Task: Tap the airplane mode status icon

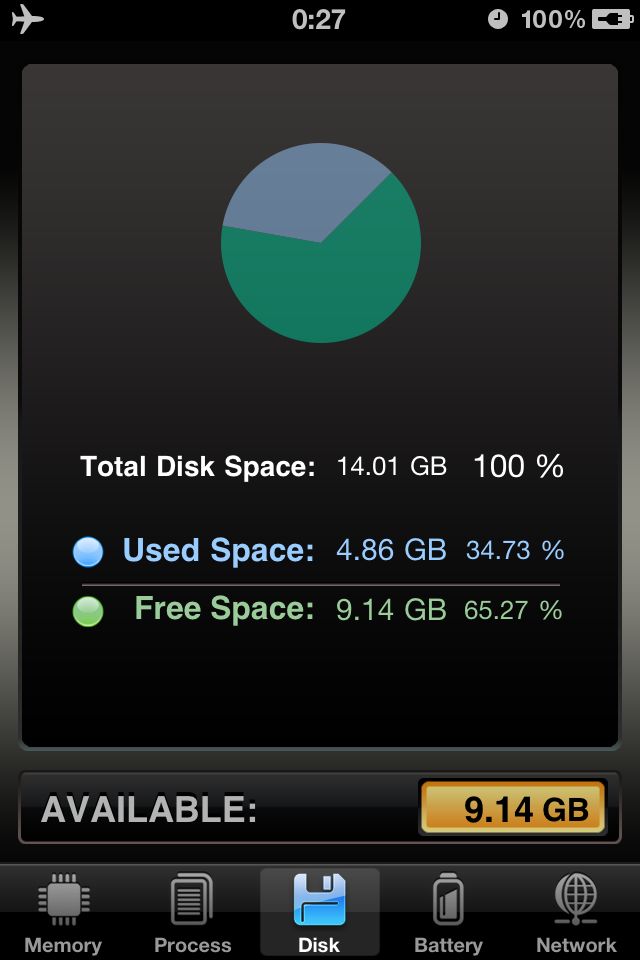Action: [28, 18]
